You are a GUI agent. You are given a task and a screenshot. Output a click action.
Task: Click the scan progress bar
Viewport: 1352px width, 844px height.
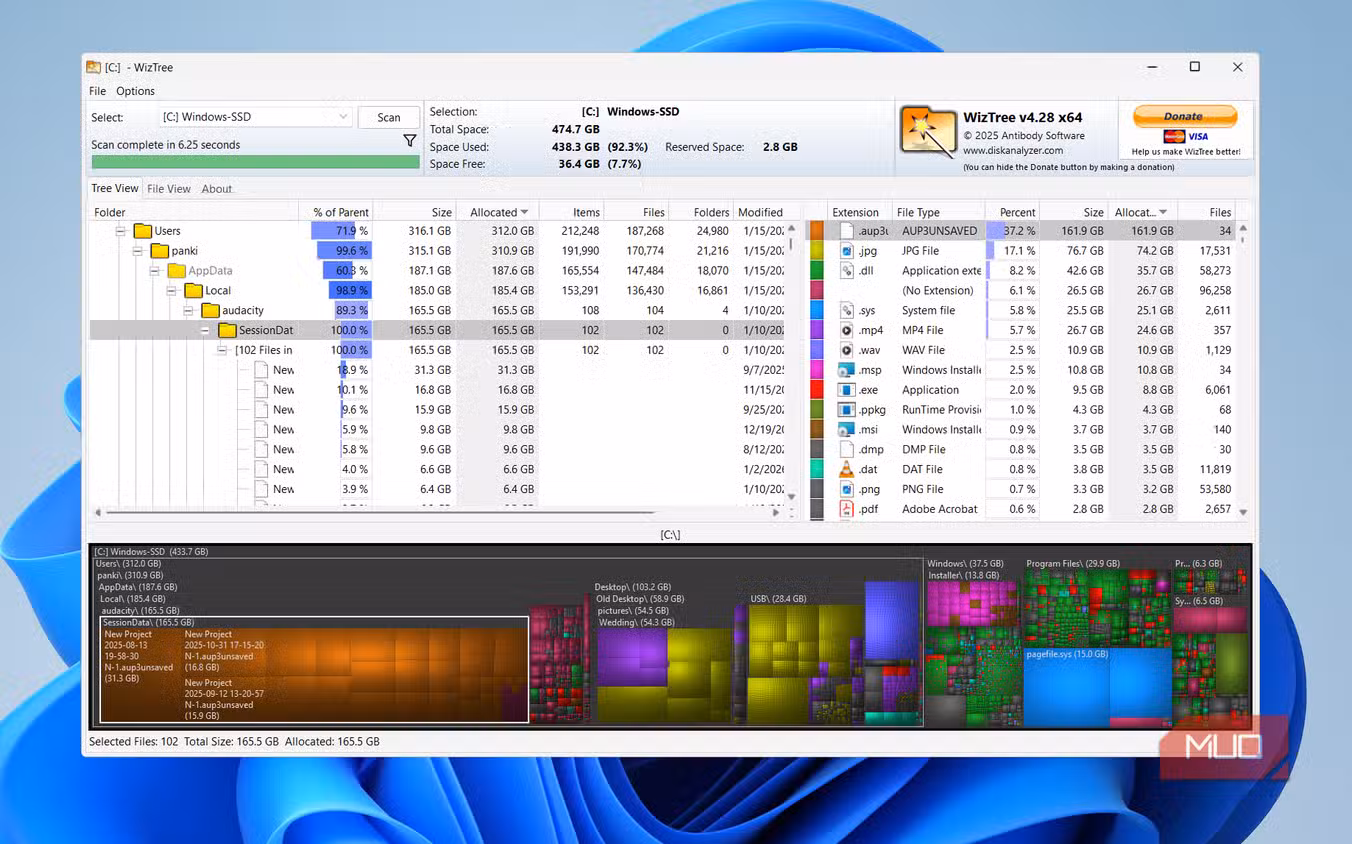[x=255, y=161]
